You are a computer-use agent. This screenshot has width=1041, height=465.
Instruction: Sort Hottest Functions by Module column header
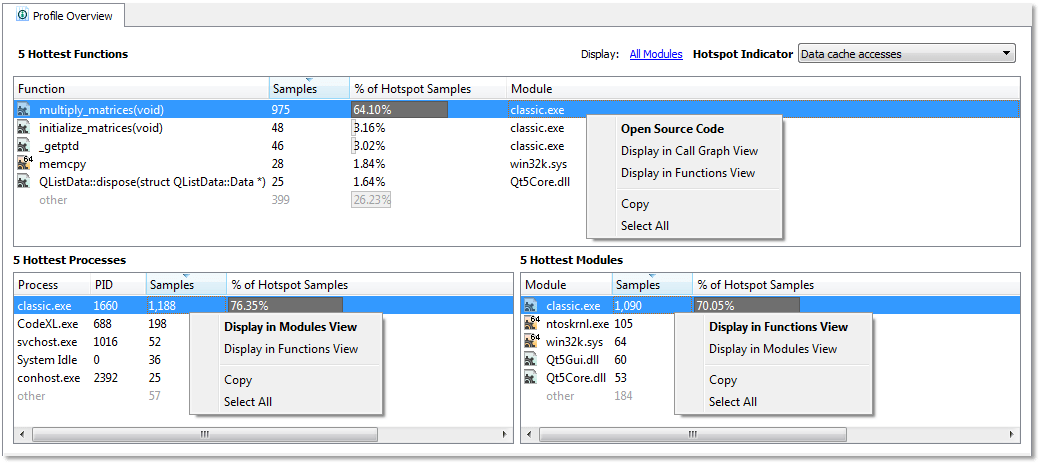[763, 89]
